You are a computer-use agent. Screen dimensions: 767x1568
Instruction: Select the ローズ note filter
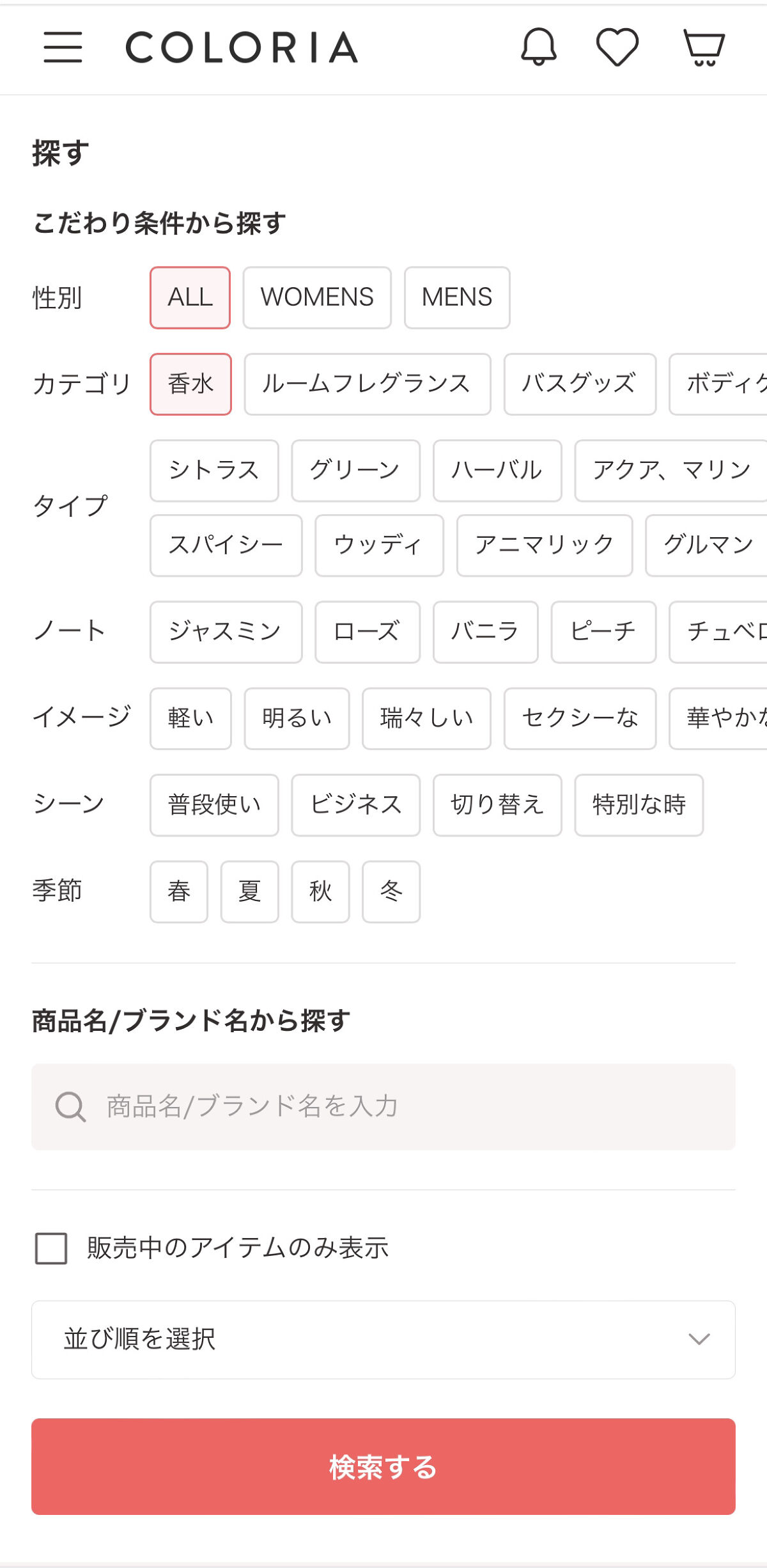[368, 632]
